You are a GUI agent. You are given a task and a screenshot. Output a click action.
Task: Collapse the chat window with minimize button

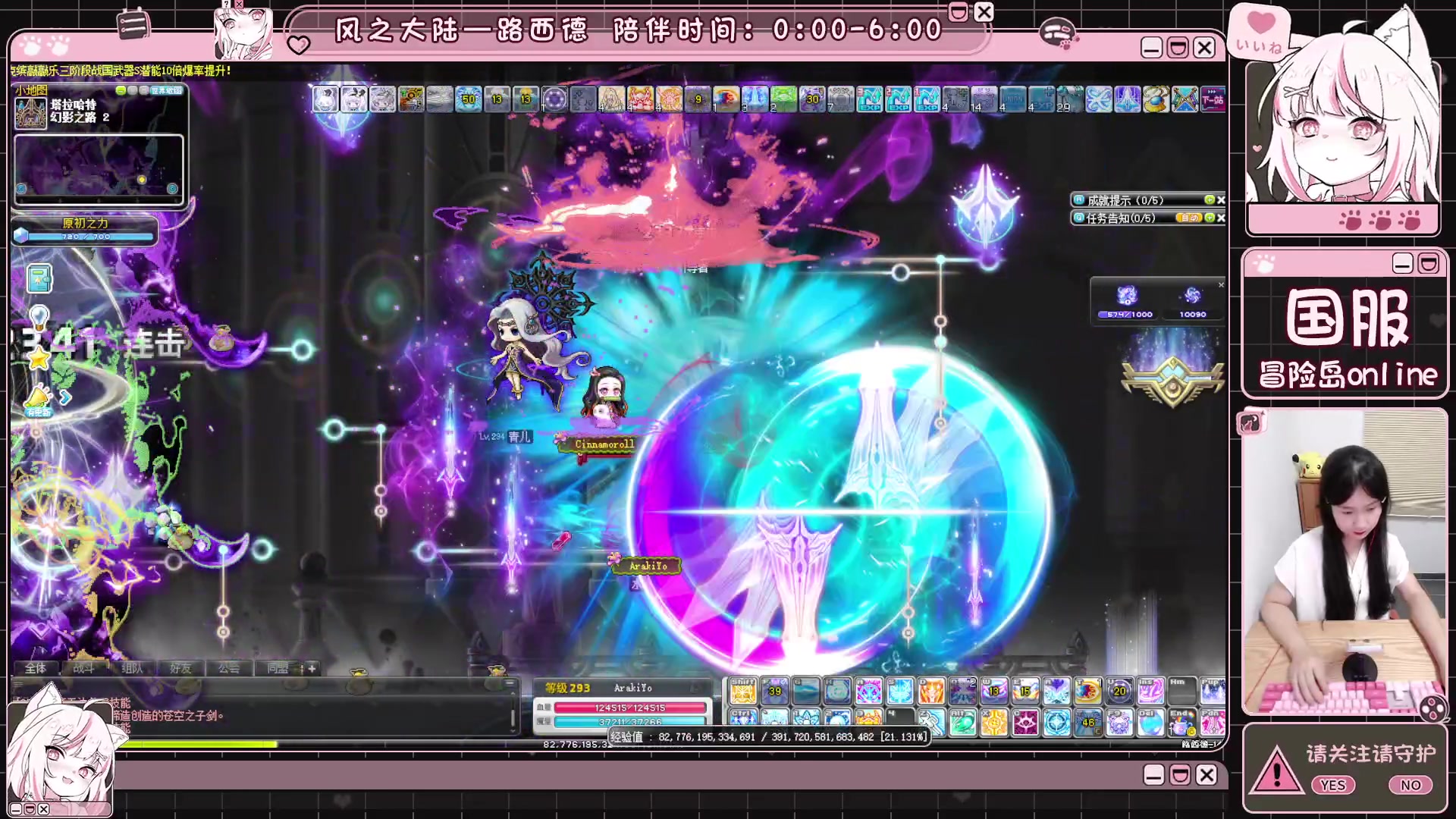point(510,683)
